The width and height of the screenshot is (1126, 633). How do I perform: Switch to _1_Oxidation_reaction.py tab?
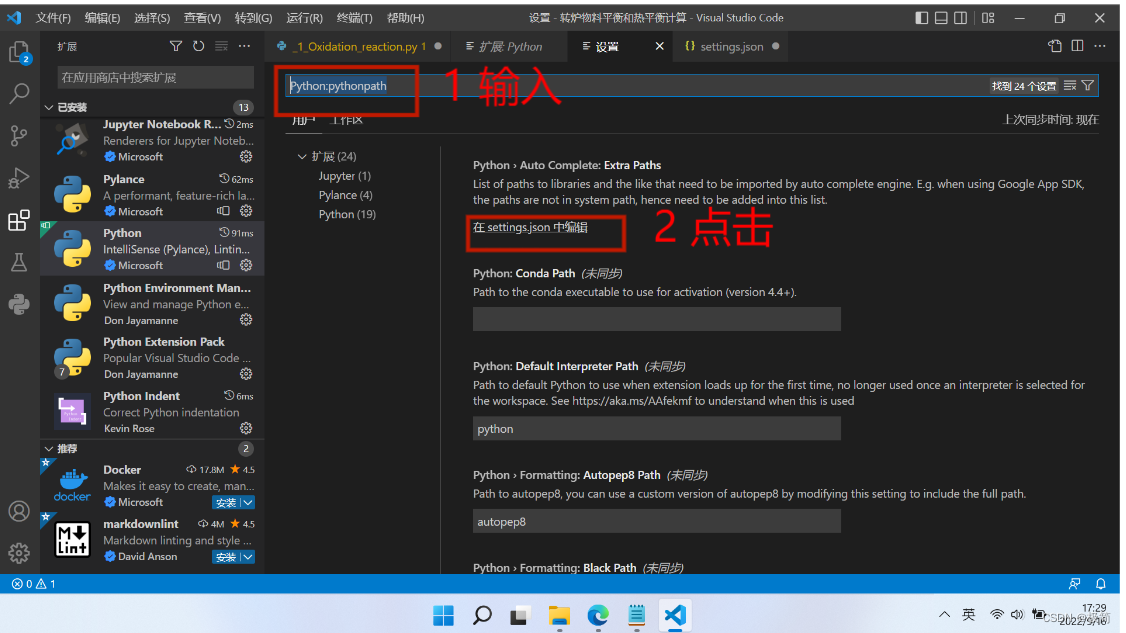pos(358,46)
